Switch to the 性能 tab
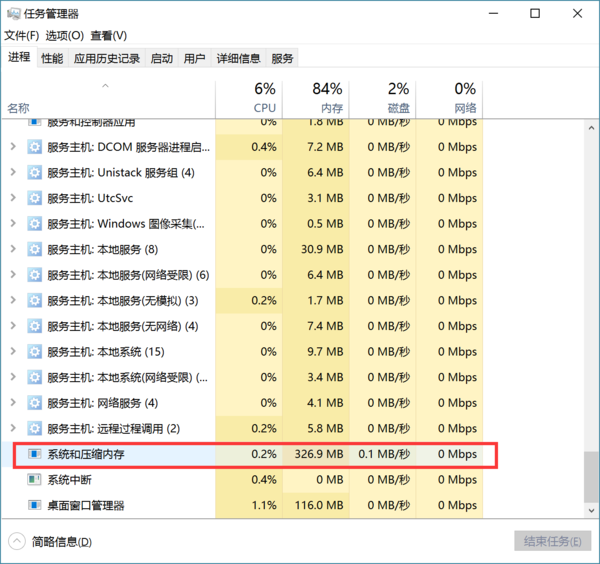Screen dimensions: 600x564 (52, 59)
